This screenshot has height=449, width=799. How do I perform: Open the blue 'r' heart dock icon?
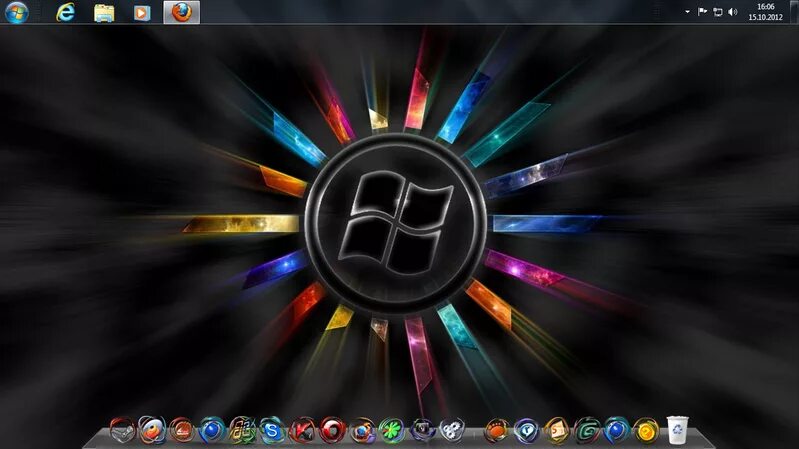(x=526, y=431)
